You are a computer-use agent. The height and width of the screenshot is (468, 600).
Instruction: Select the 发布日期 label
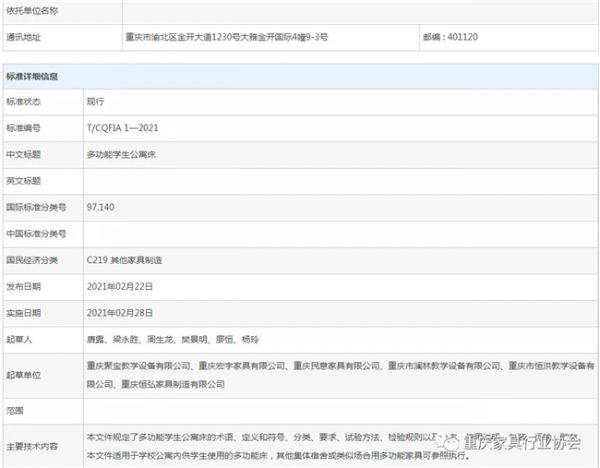[23, 287]
